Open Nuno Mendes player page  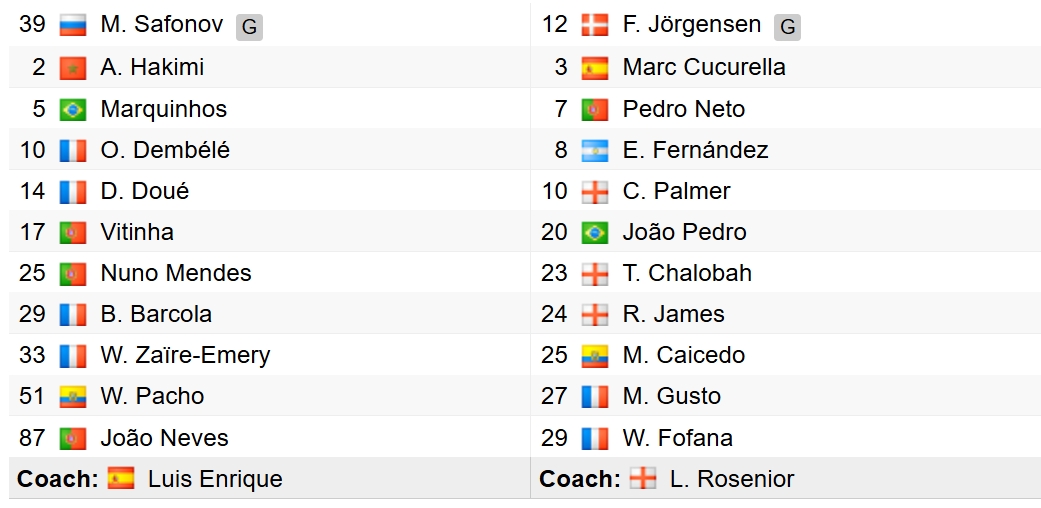point(176,273)
